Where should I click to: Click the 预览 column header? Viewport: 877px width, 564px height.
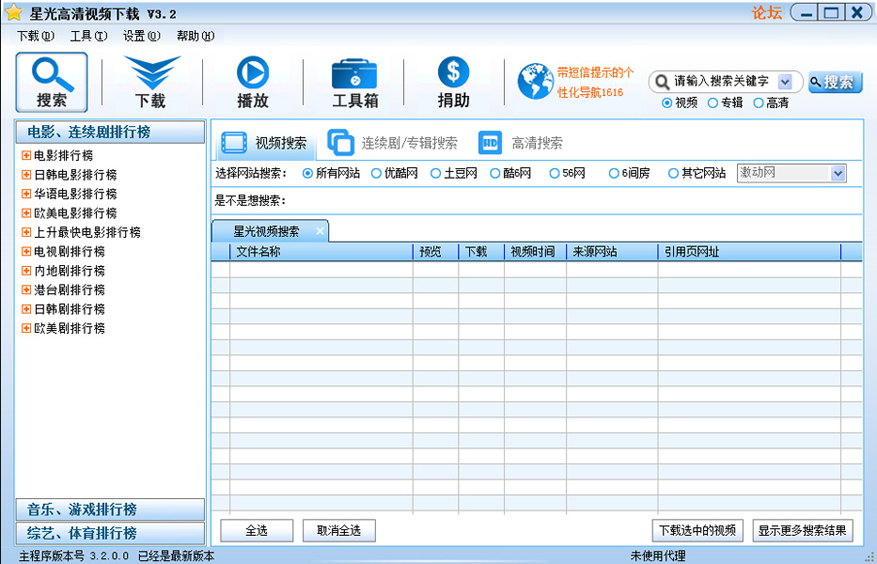click(x=436, y=252)
